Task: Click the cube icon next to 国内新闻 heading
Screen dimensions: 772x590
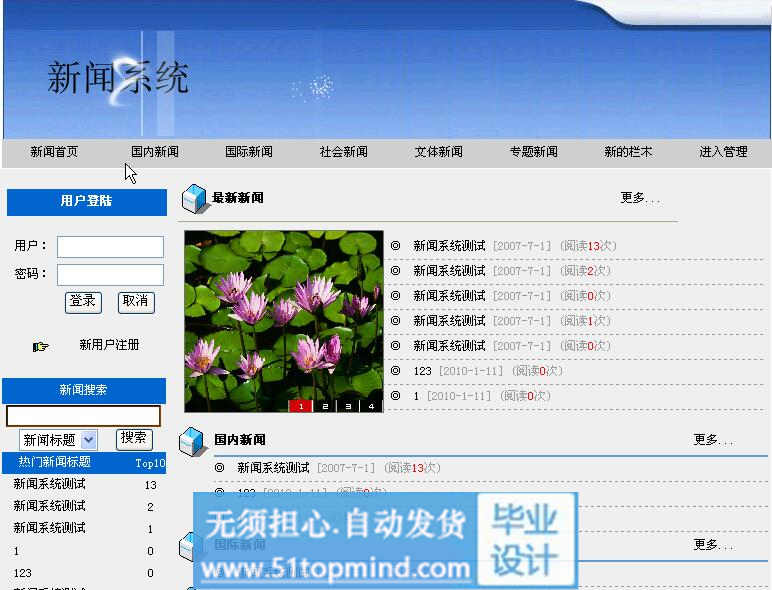Action: [x=192, y=441]
